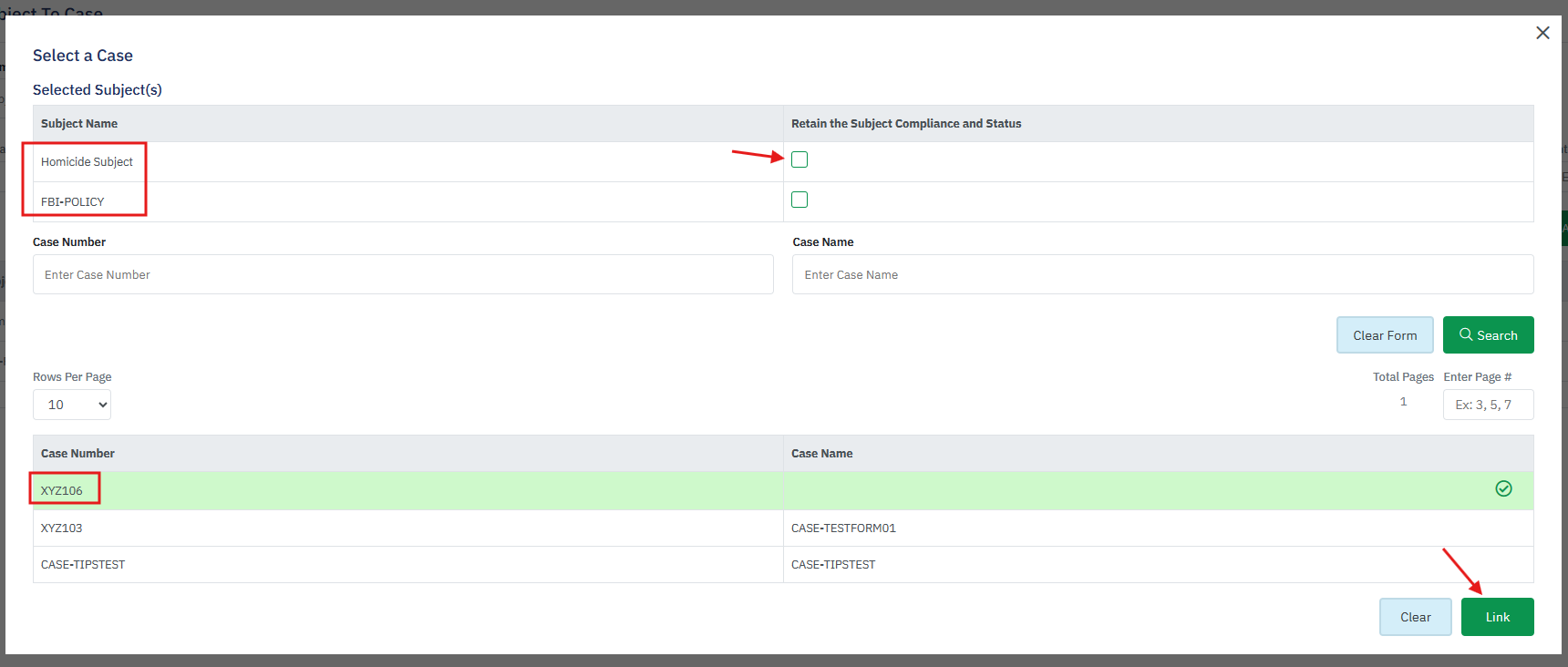The width and height of the screenshot is (1568, 667).
Task: Click the green checkmark icon on XYZ106 row
Action: click(x=1503, y=489)
